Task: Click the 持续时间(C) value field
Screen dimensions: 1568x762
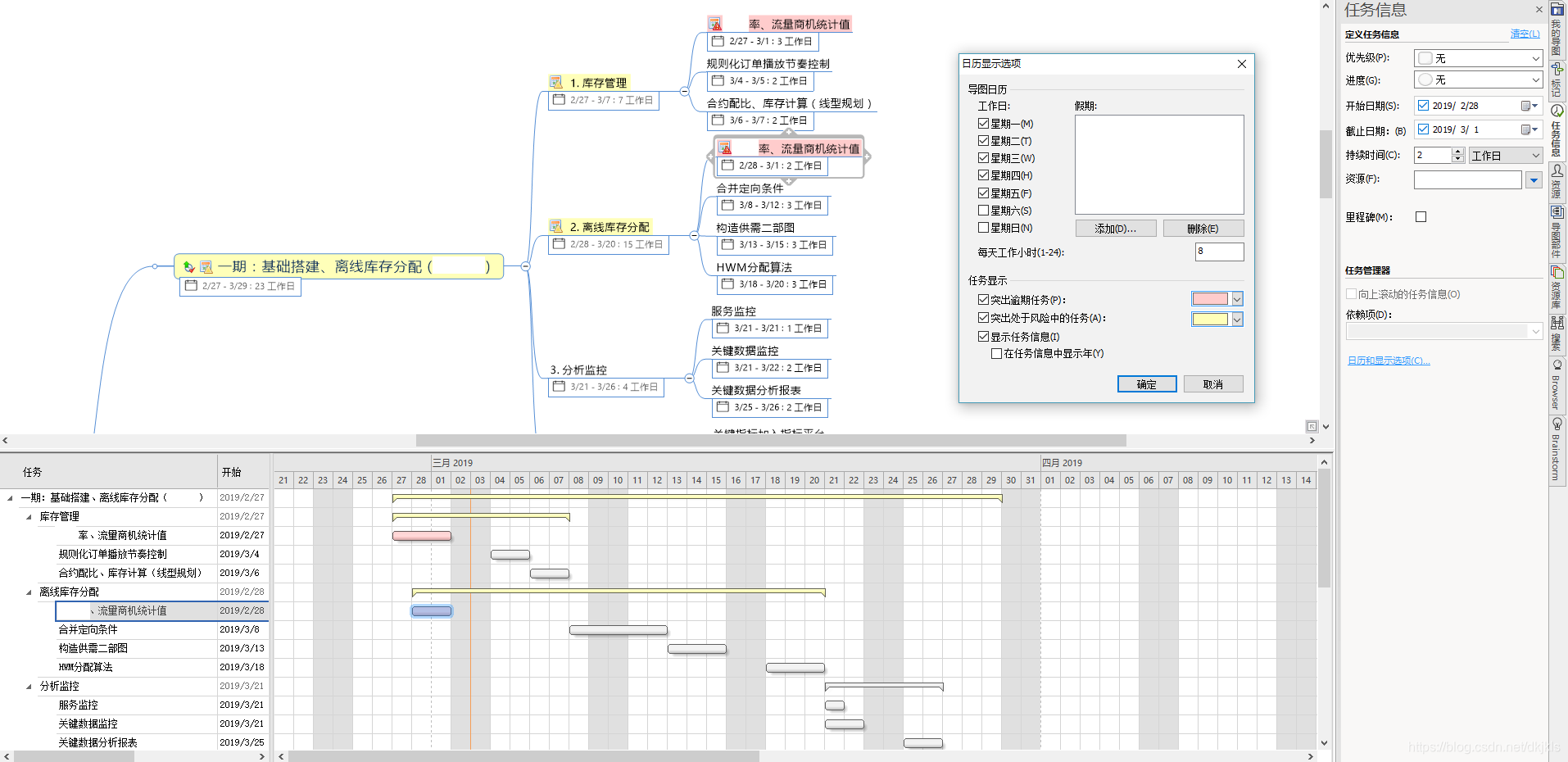Action: tap(1433, 155)
